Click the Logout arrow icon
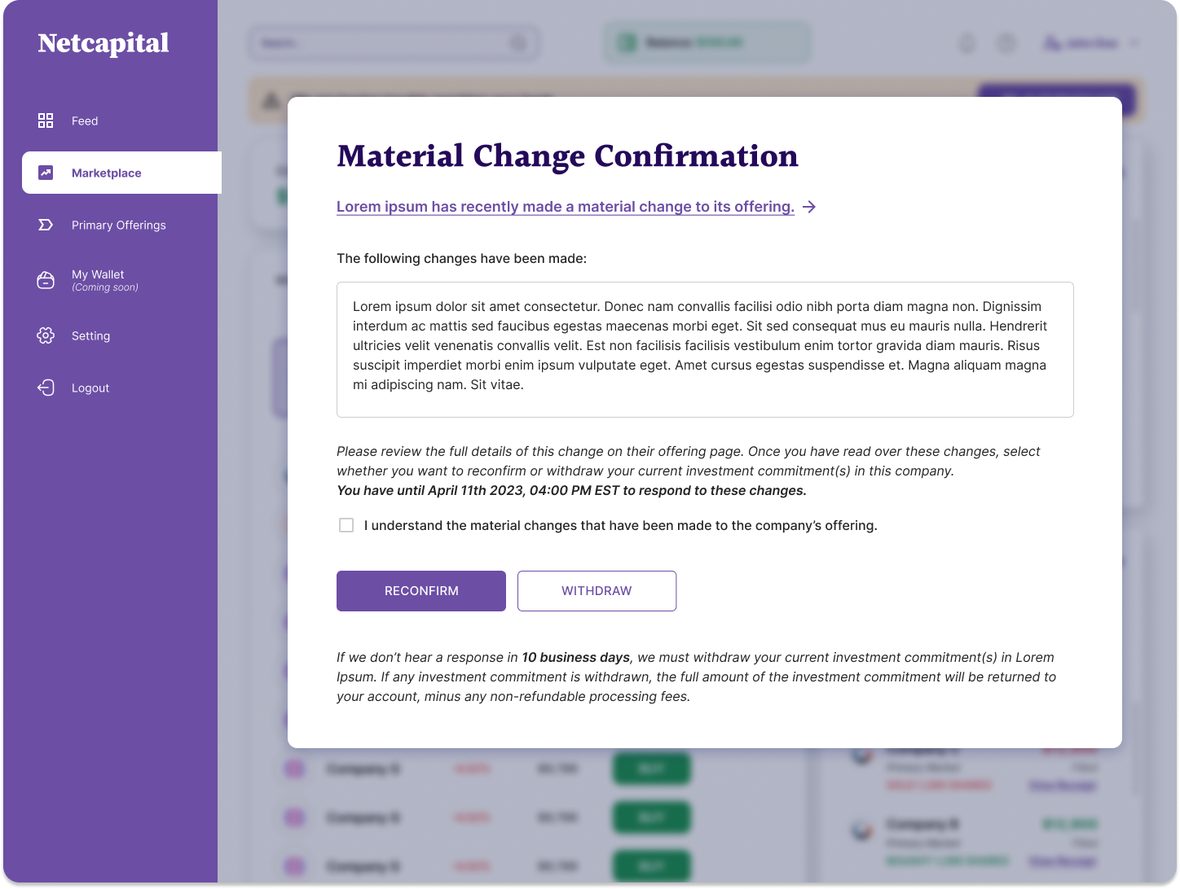 [x=46, y=388]
